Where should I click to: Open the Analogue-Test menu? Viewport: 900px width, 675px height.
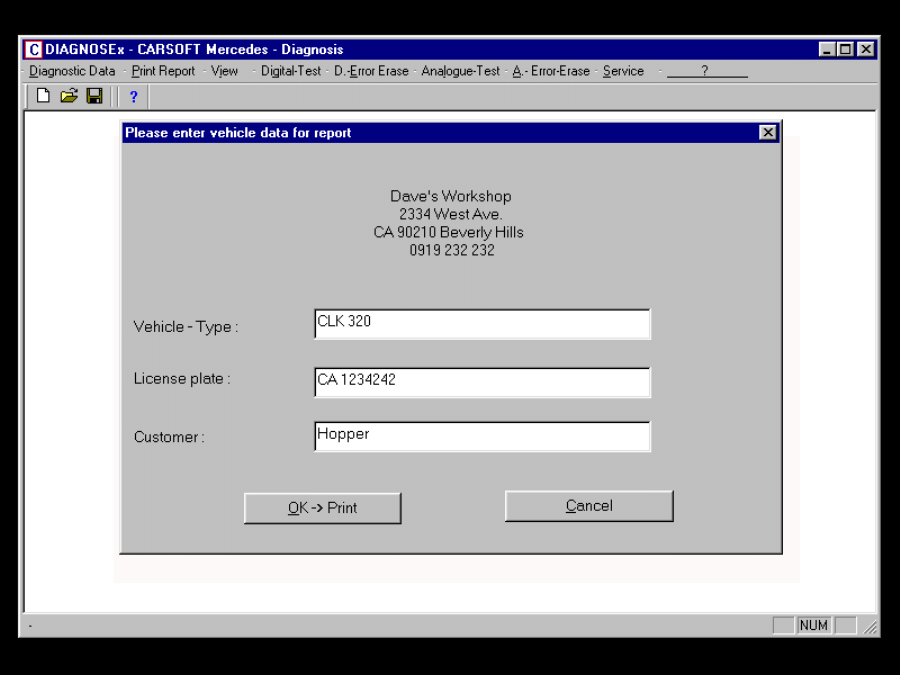click(460, 71)
